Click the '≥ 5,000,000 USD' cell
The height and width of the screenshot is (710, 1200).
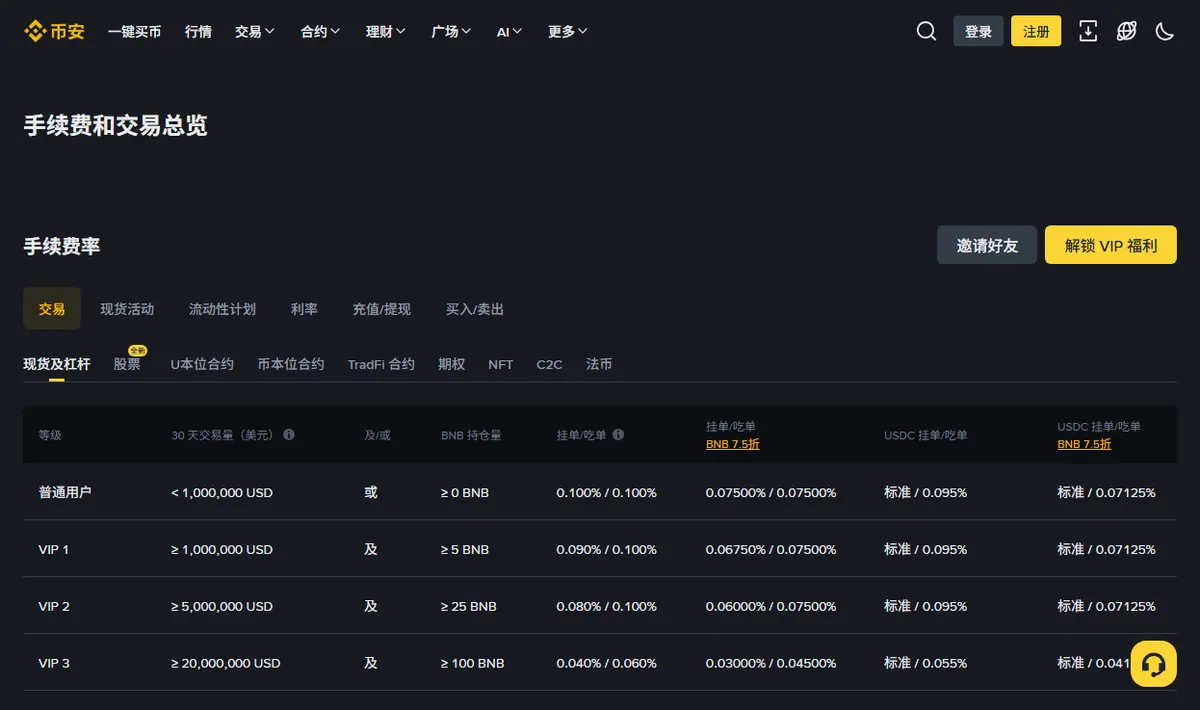click(x=222, y=606)
